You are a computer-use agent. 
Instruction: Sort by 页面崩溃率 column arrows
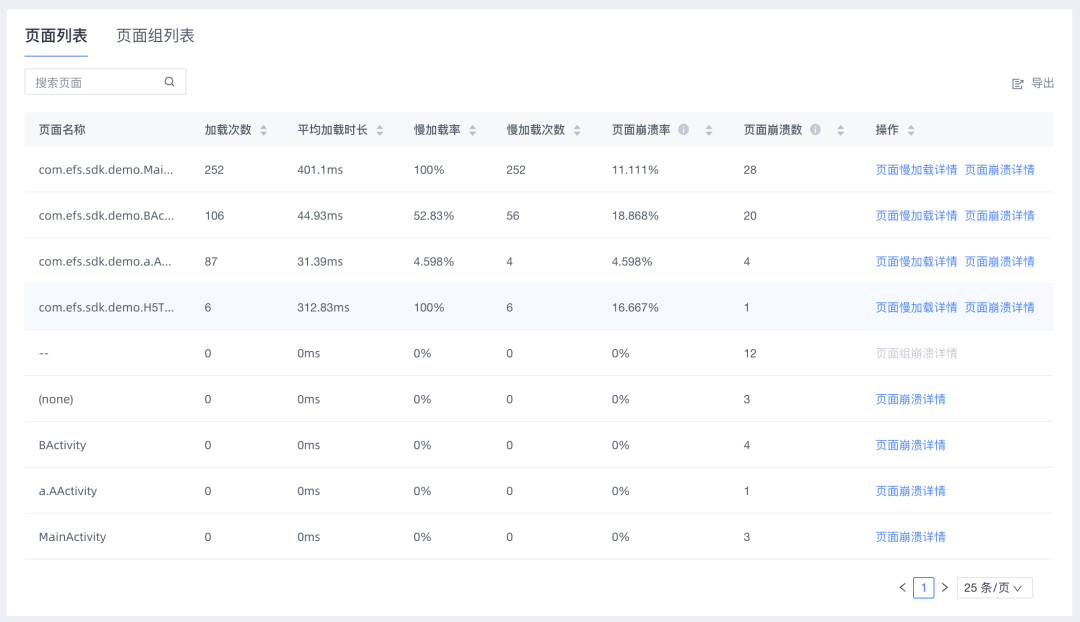point(709,130)
